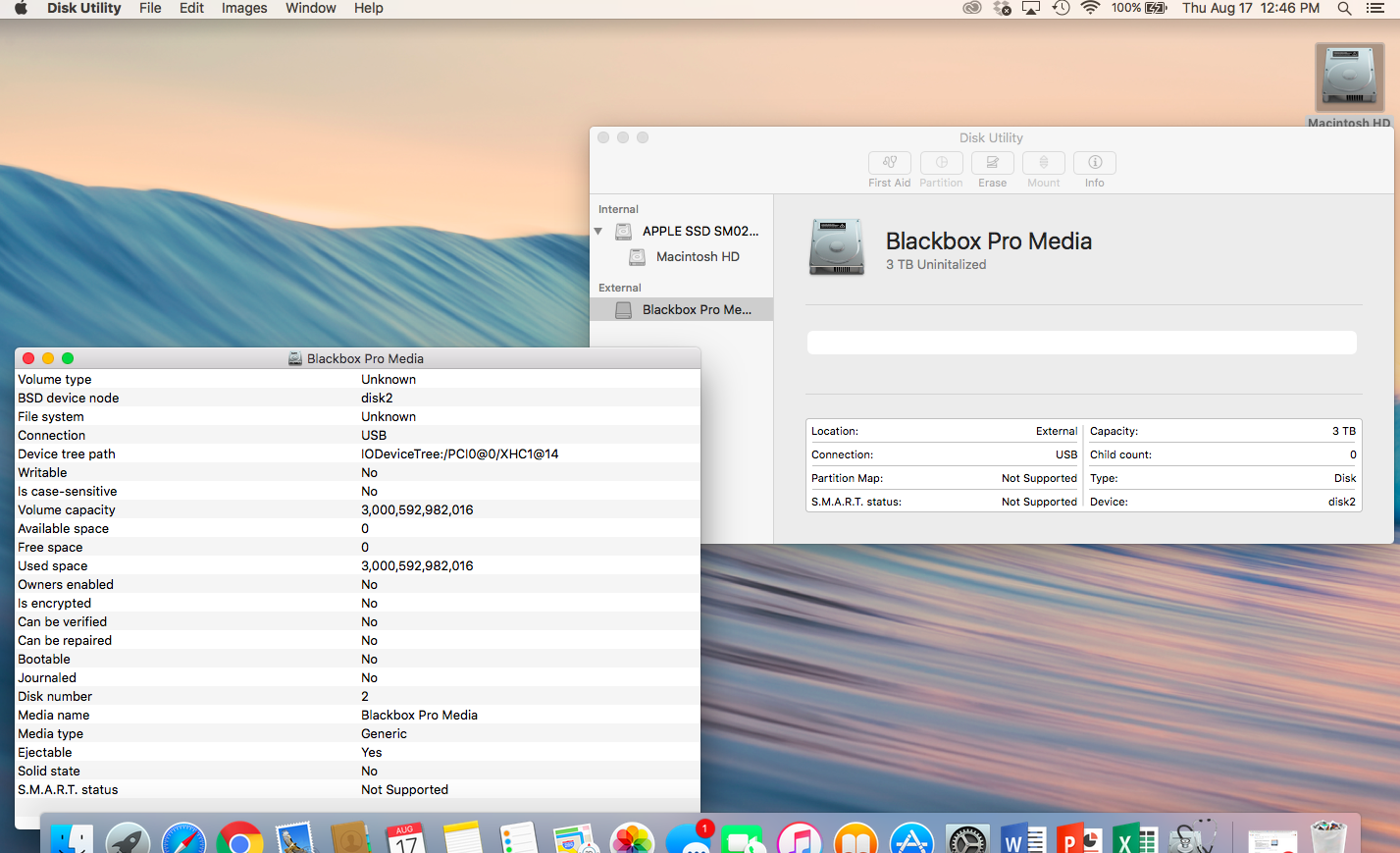Open Mail stamp icon in Dock

tap(295, 839)
